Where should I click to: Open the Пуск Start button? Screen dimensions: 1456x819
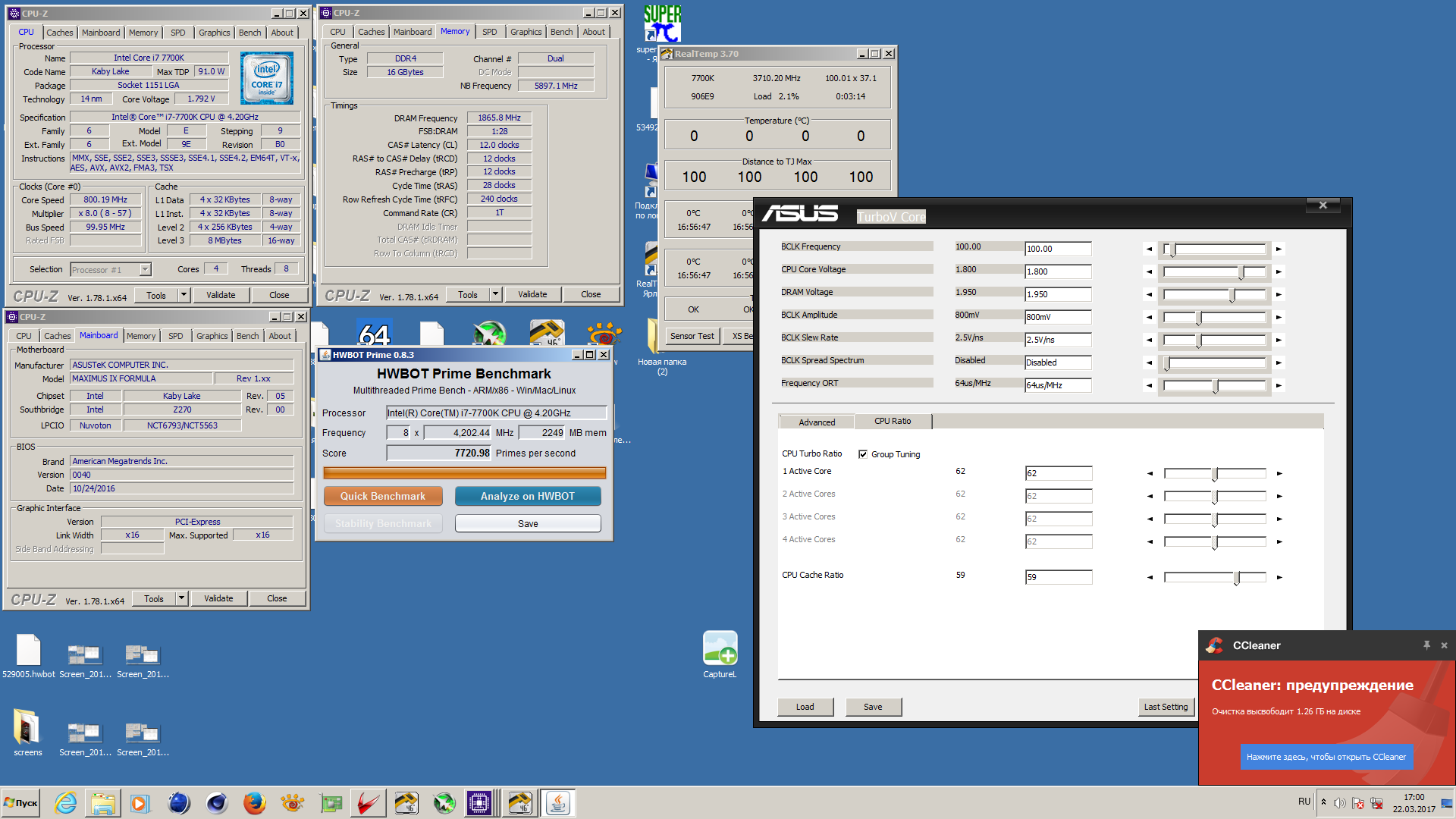click(x=21, y=803)
